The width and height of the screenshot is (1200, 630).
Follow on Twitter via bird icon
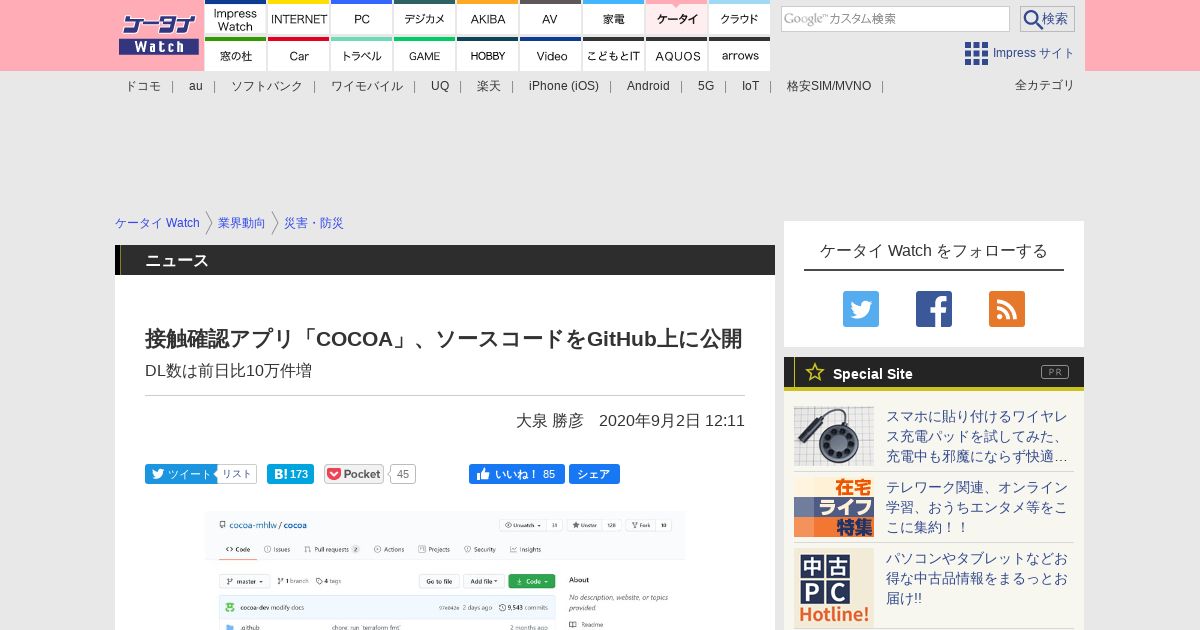861,309
